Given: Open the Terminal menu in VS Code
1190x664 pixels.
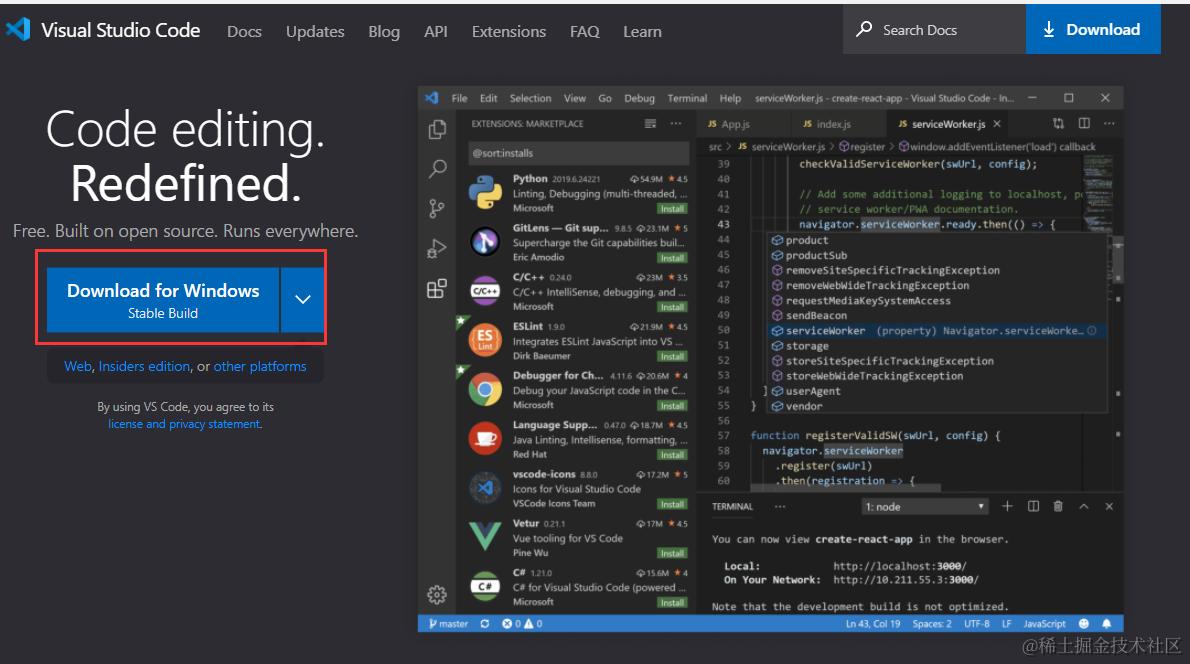Looking at the screenshot, I should (x=687, y=98).
